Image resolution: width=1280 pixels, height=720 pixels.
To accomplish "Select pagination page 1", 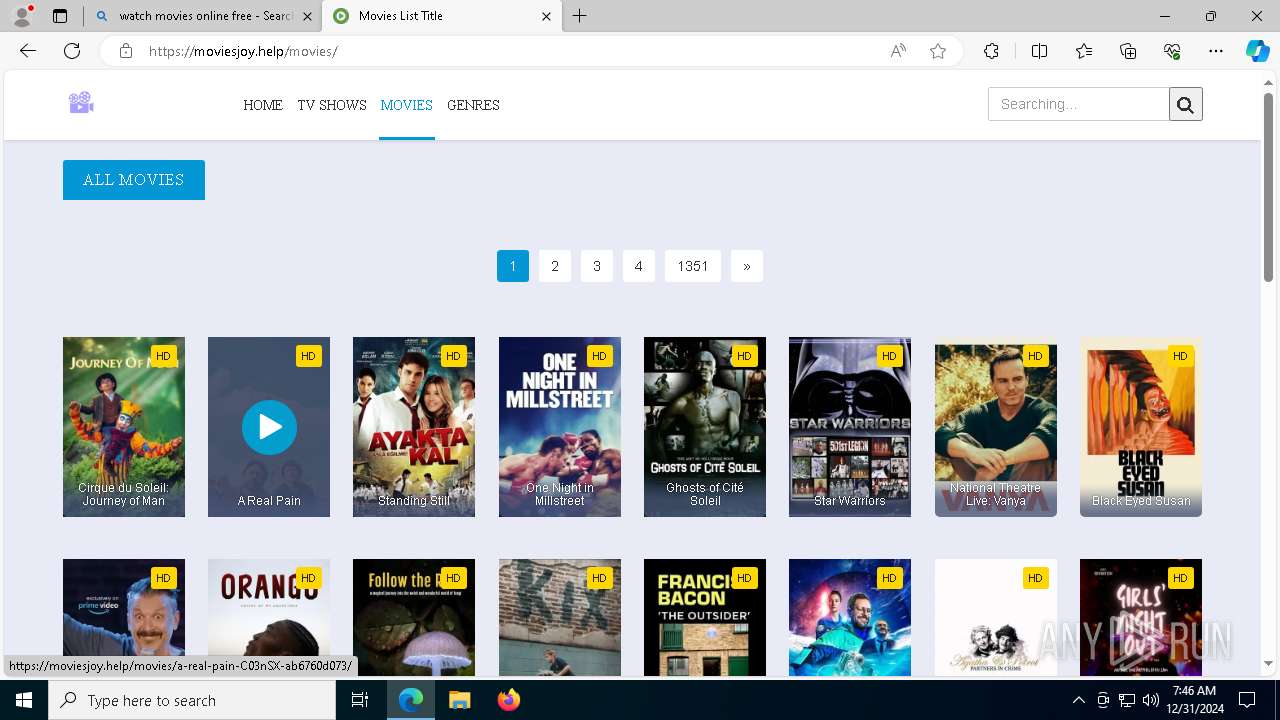I will click(x=513, y=266).
